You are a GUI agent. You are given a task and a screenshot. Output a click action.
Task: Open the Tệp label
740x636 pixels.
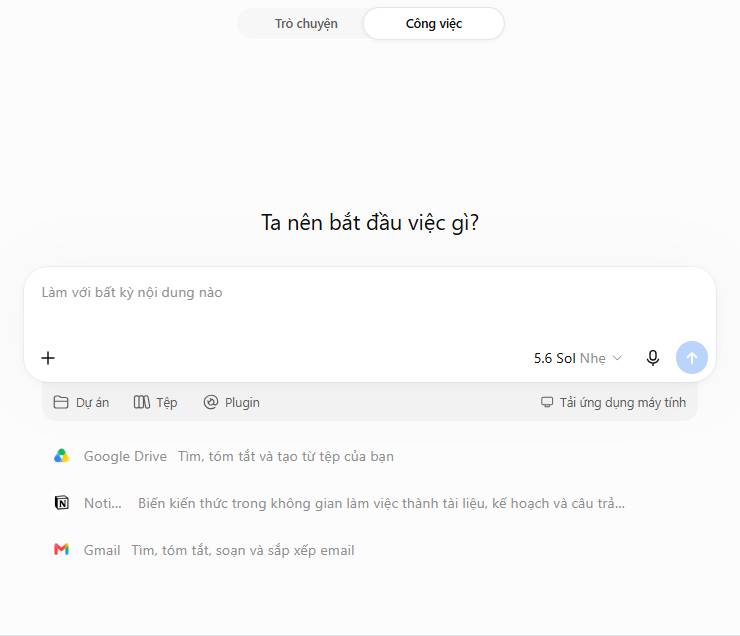click(167, 403)
